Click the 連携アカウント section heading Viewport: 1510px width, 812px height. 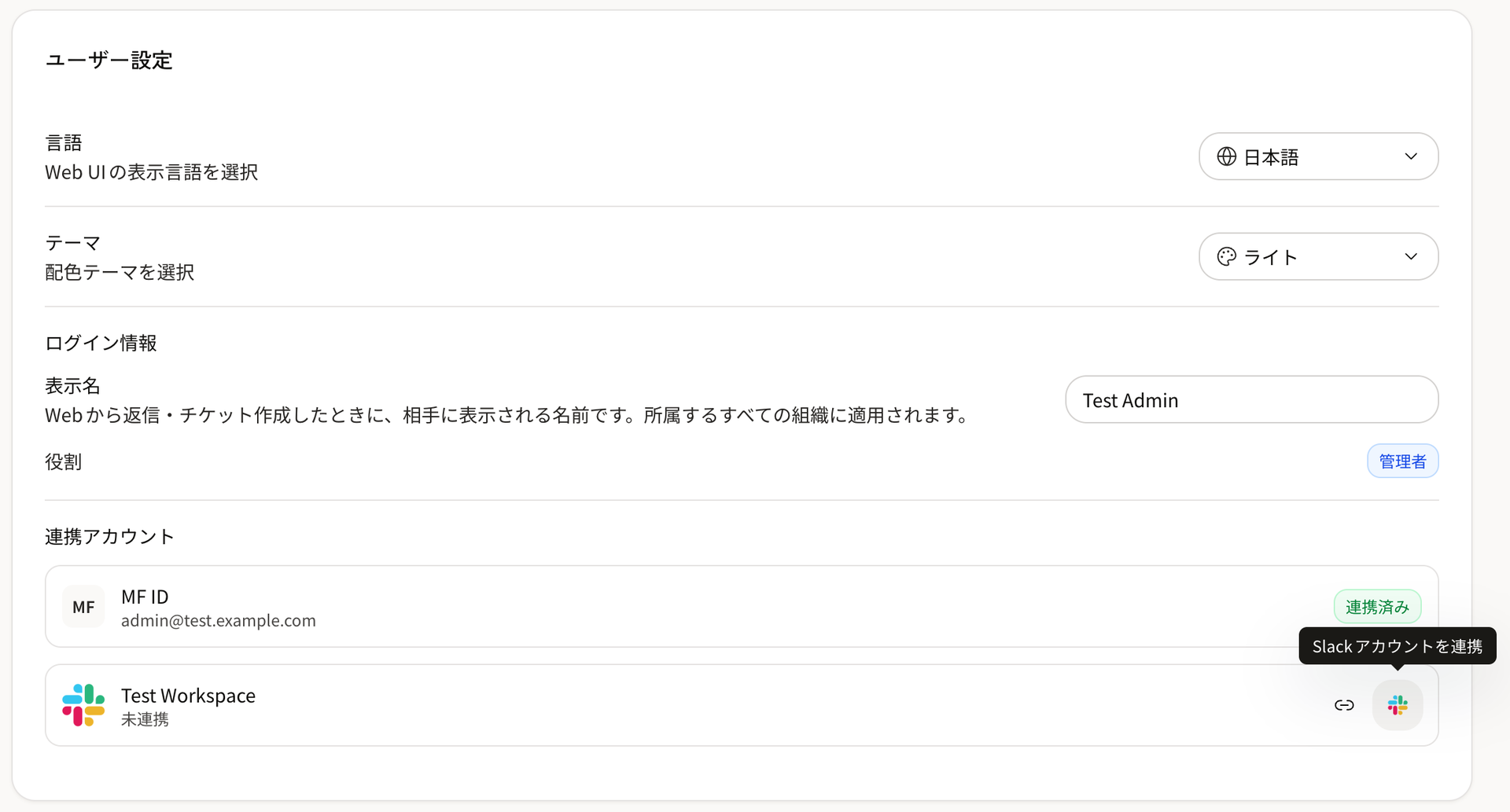pyautogui.click(x=110, y=536)
